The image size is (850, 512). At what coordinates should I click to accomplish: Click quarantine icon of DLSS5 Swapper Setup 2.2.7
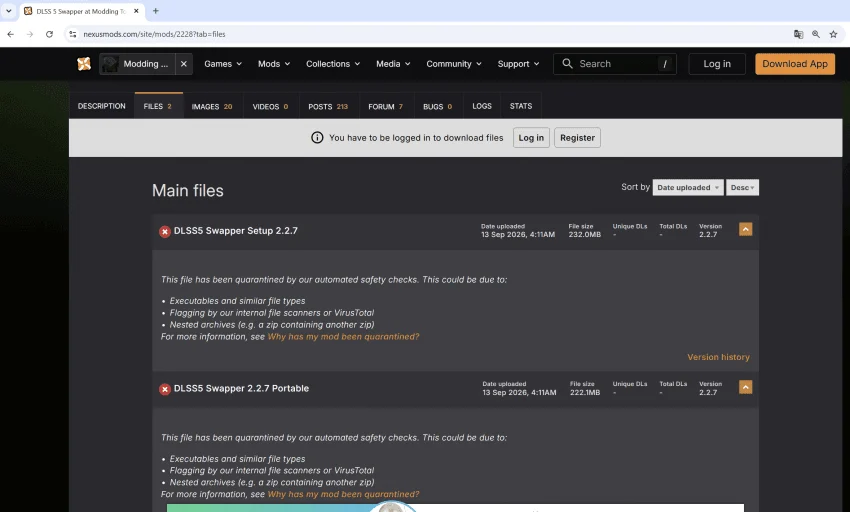tap(165, 232)
